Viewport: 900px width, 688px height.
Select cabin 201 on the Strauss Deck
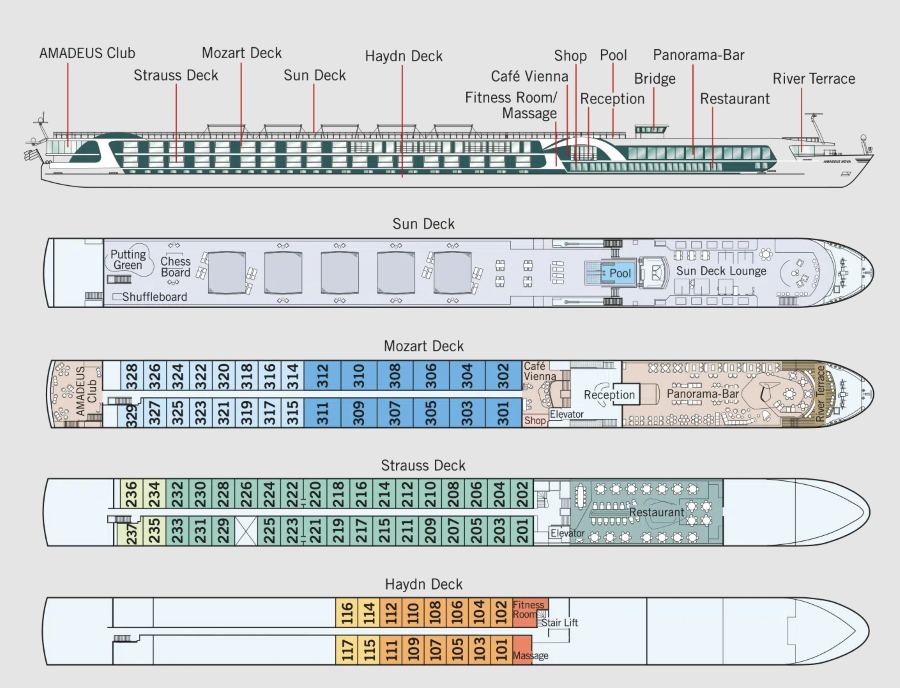[522, 530]
